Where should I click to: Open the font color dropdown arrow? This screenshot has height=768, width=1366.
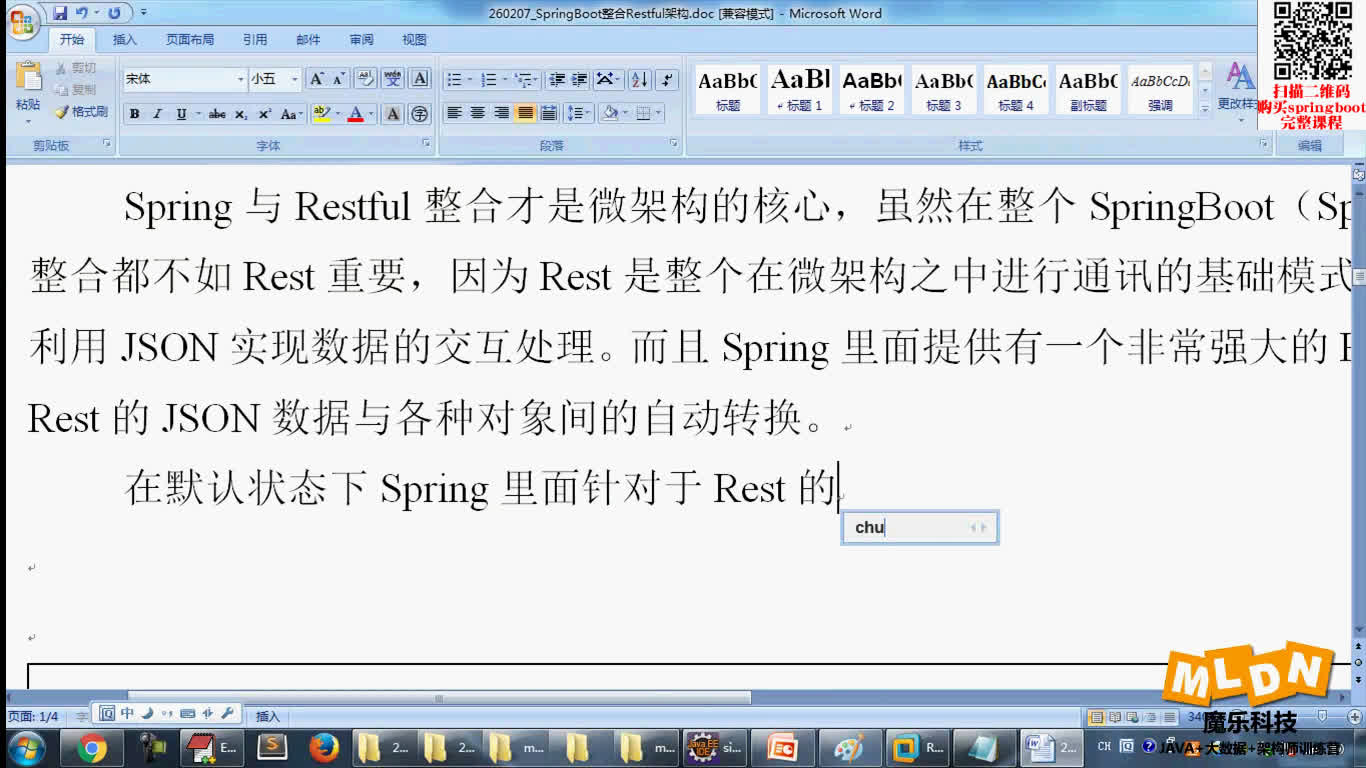[x=371, y=114]
